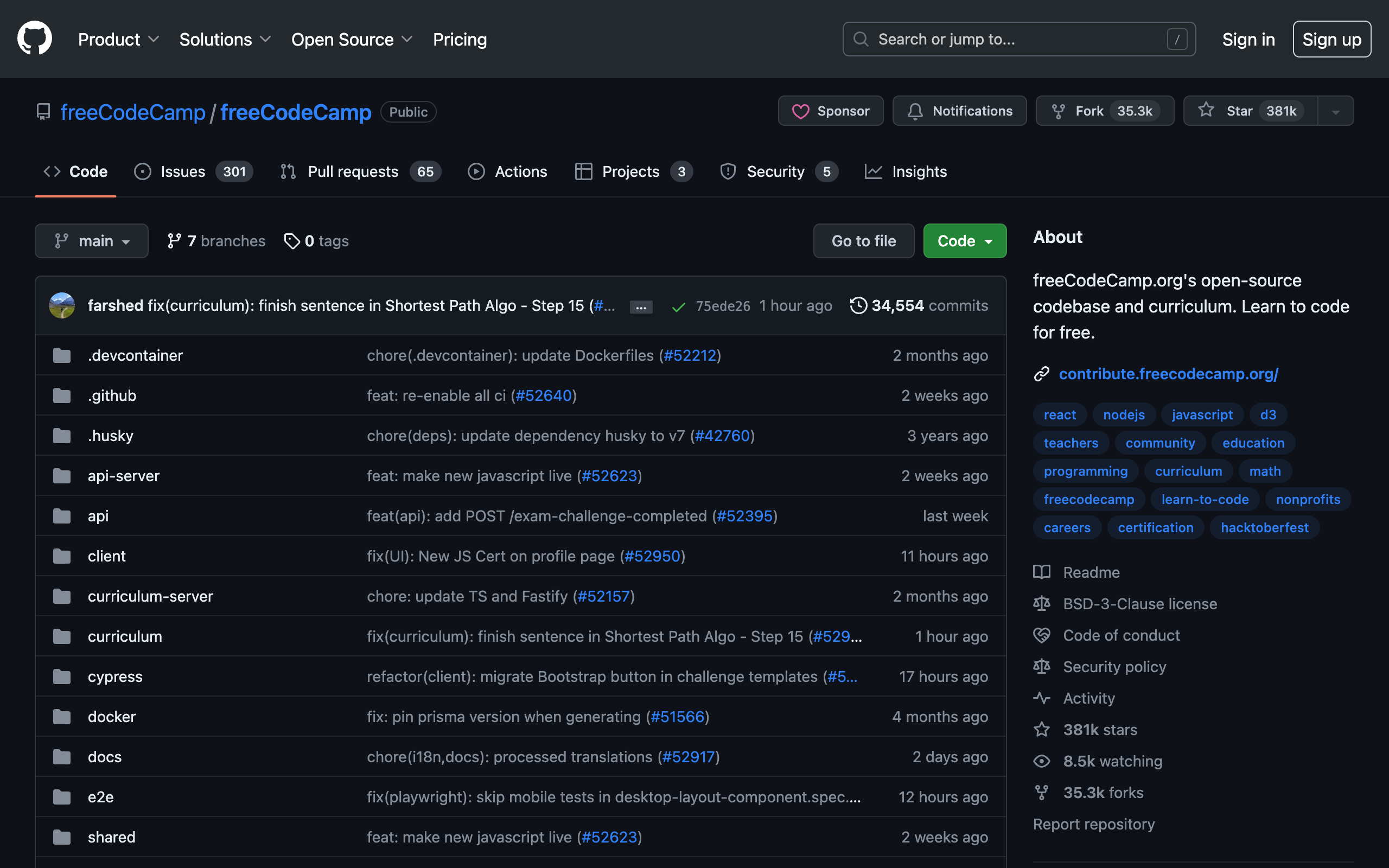The image size is (1389, 868).
Task: Click the 0 tags link
Action: 316,241
